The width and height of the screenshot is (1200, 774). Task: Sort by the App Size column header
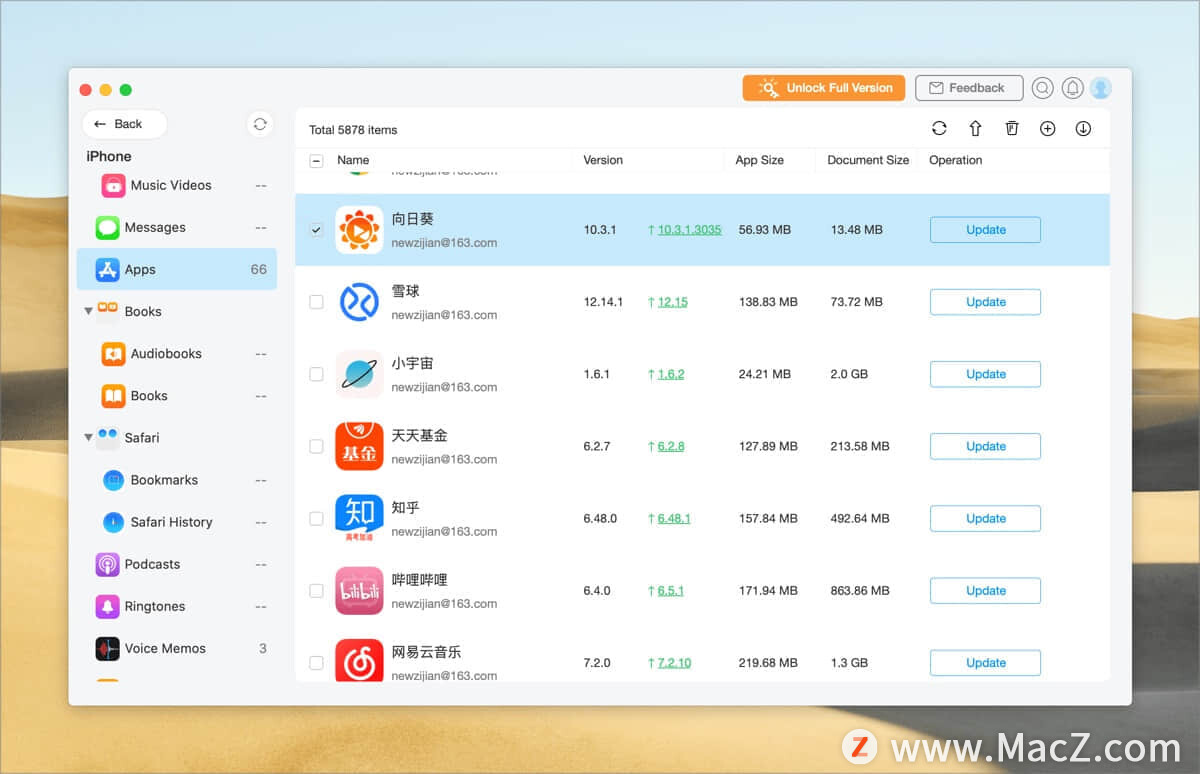pyautogui.click(x=760, y=160)
